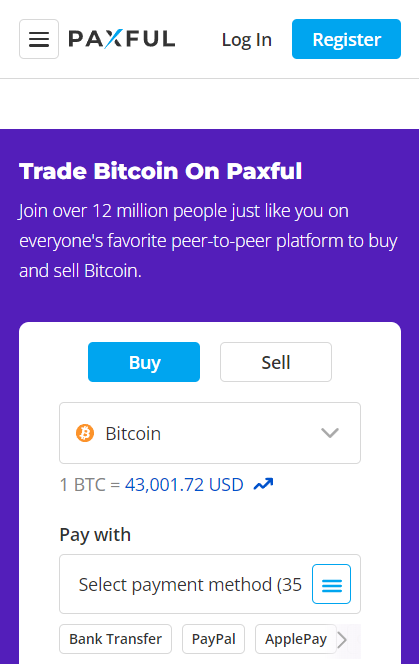Screen dimensions: 419x664
Task: Show more payment chips with right arrow
Action: (342, 640)
